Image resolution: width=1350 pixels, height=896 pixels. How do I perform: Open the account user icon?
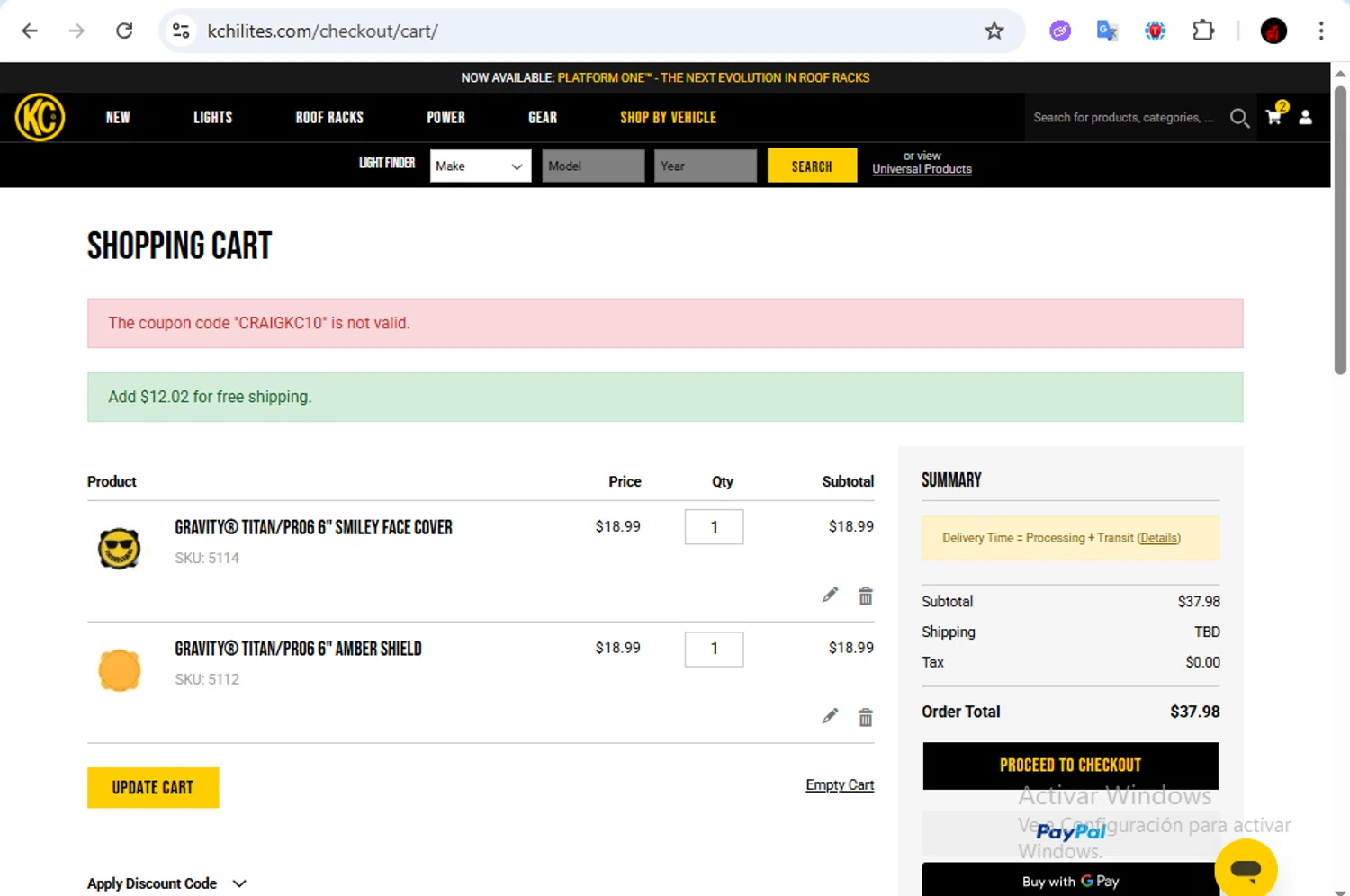pyautogui.click(x=1306, y=118)
